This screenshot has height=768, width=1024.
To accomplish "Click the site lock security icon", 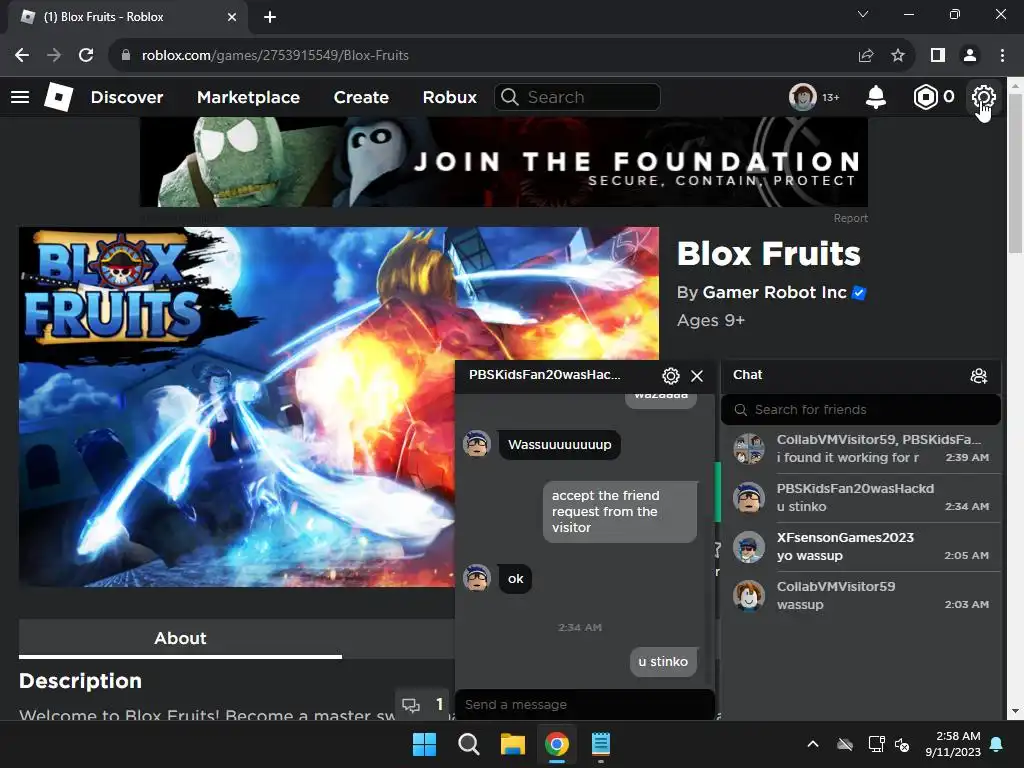I will click(125, 56).
